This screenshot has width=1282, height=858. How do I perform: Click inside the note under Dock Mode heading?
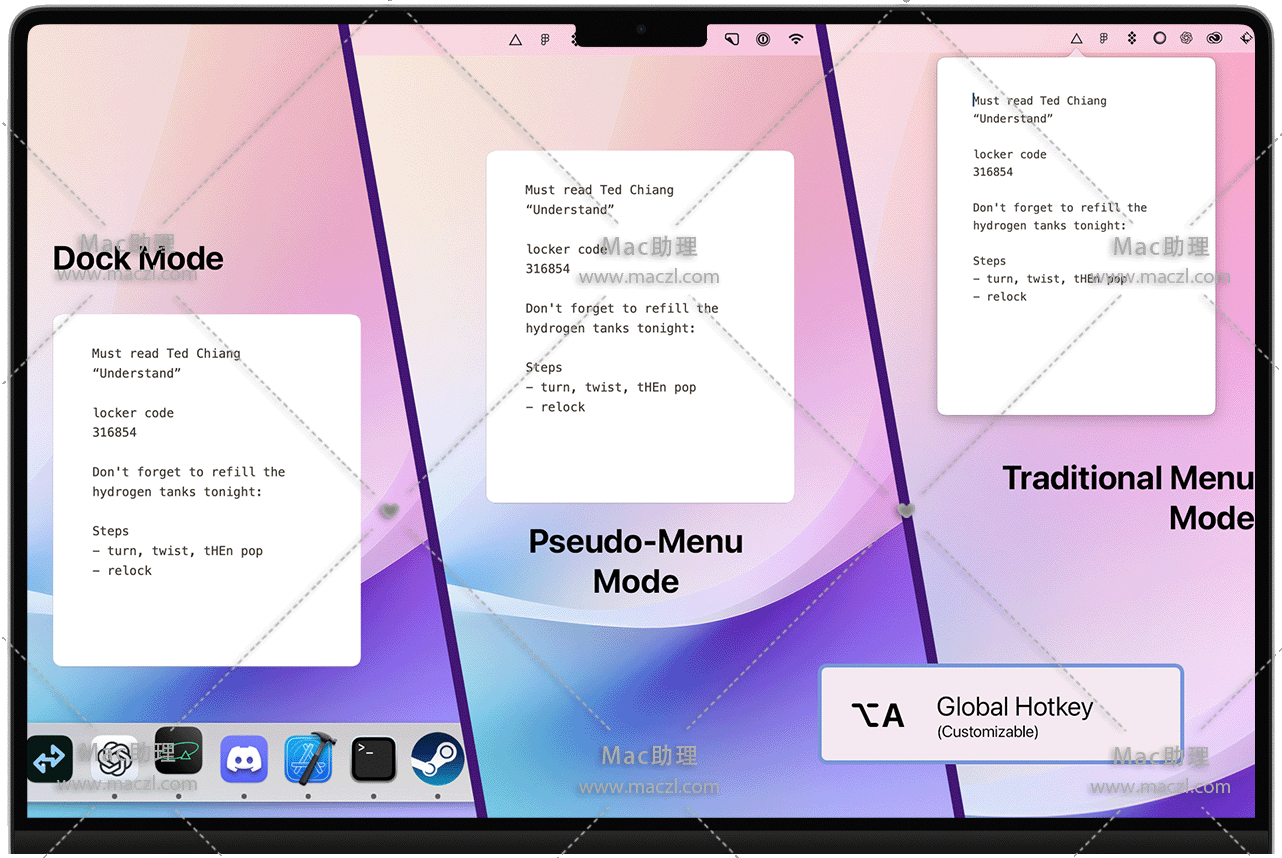pyautogui.click(x=206, y=490)
